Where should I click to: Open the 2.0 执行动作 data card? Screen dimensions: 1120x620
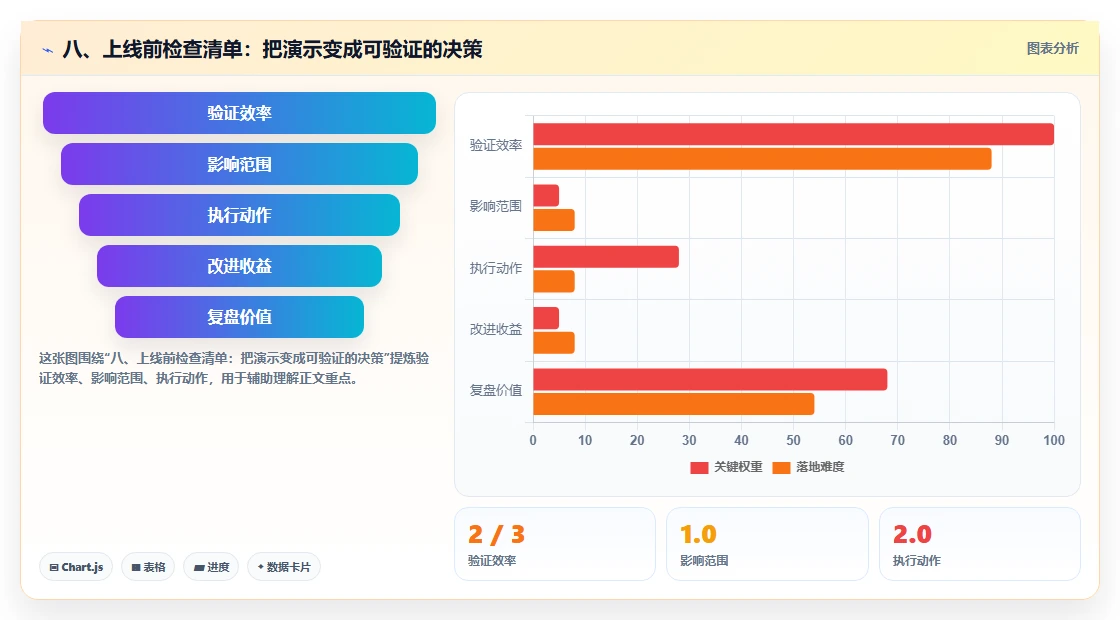pos(979,544)
